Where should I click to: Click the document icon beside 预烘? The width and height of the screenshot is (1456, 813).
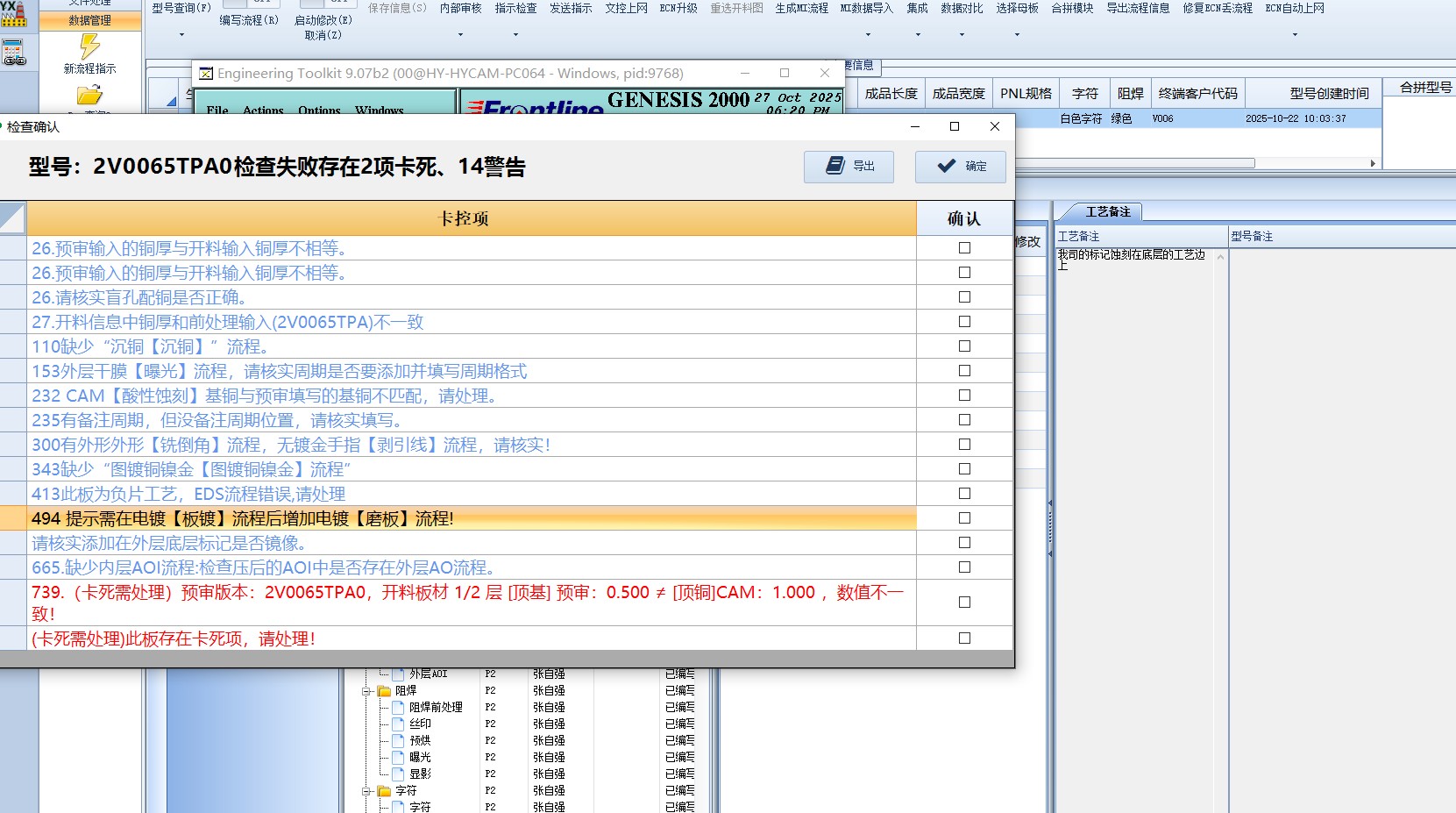(x=398, y=740)
